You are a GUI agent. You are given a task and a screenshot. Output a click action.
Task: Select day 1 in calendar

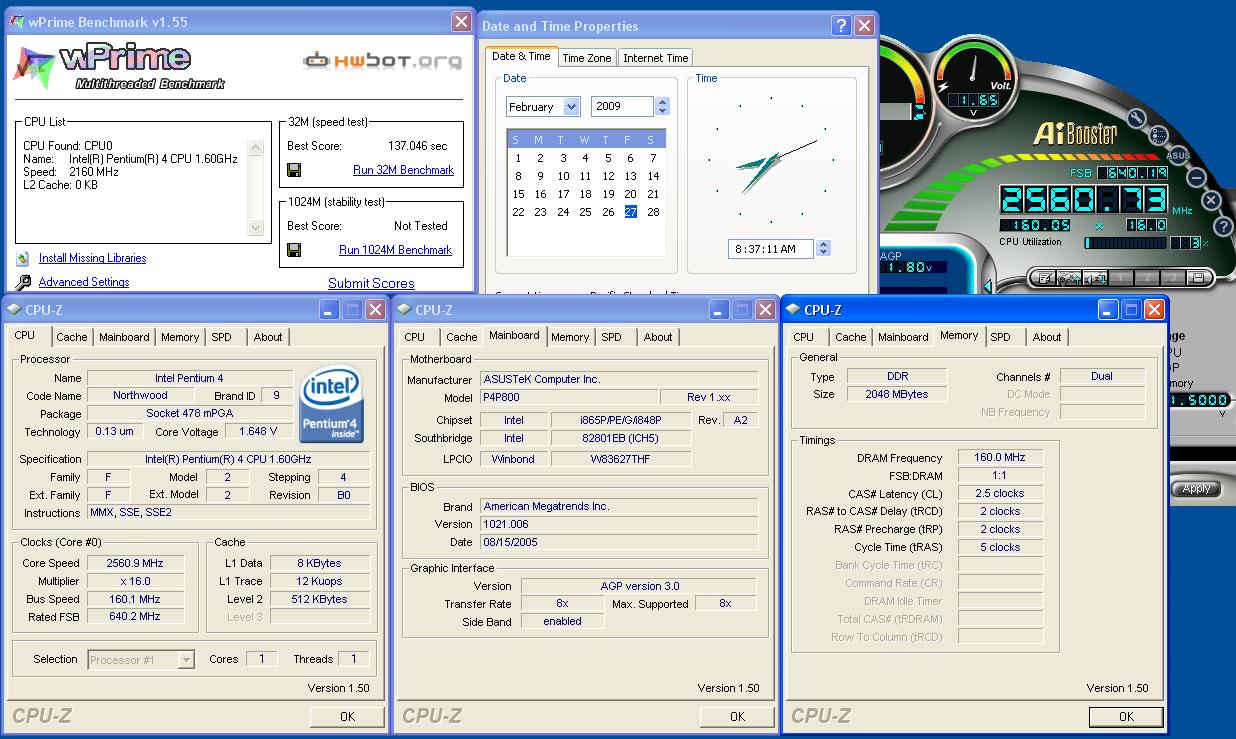pyautogui.click(x=518, y=158)
